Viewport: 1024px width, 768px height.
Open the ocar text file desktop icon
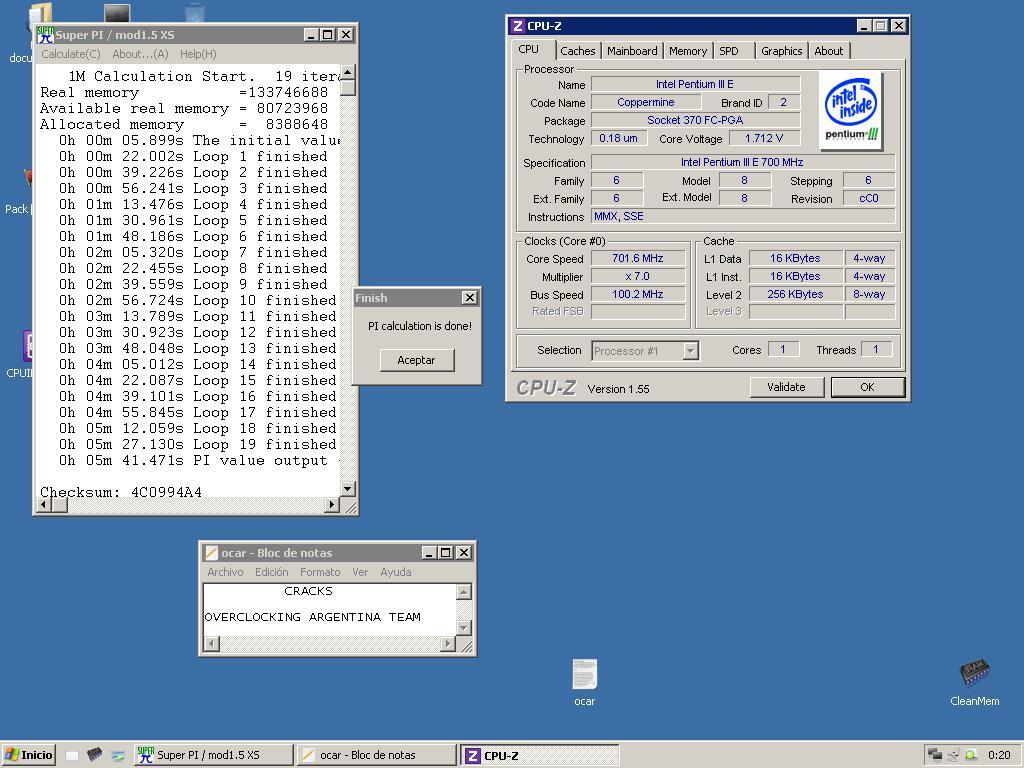(x=584, y=675)
